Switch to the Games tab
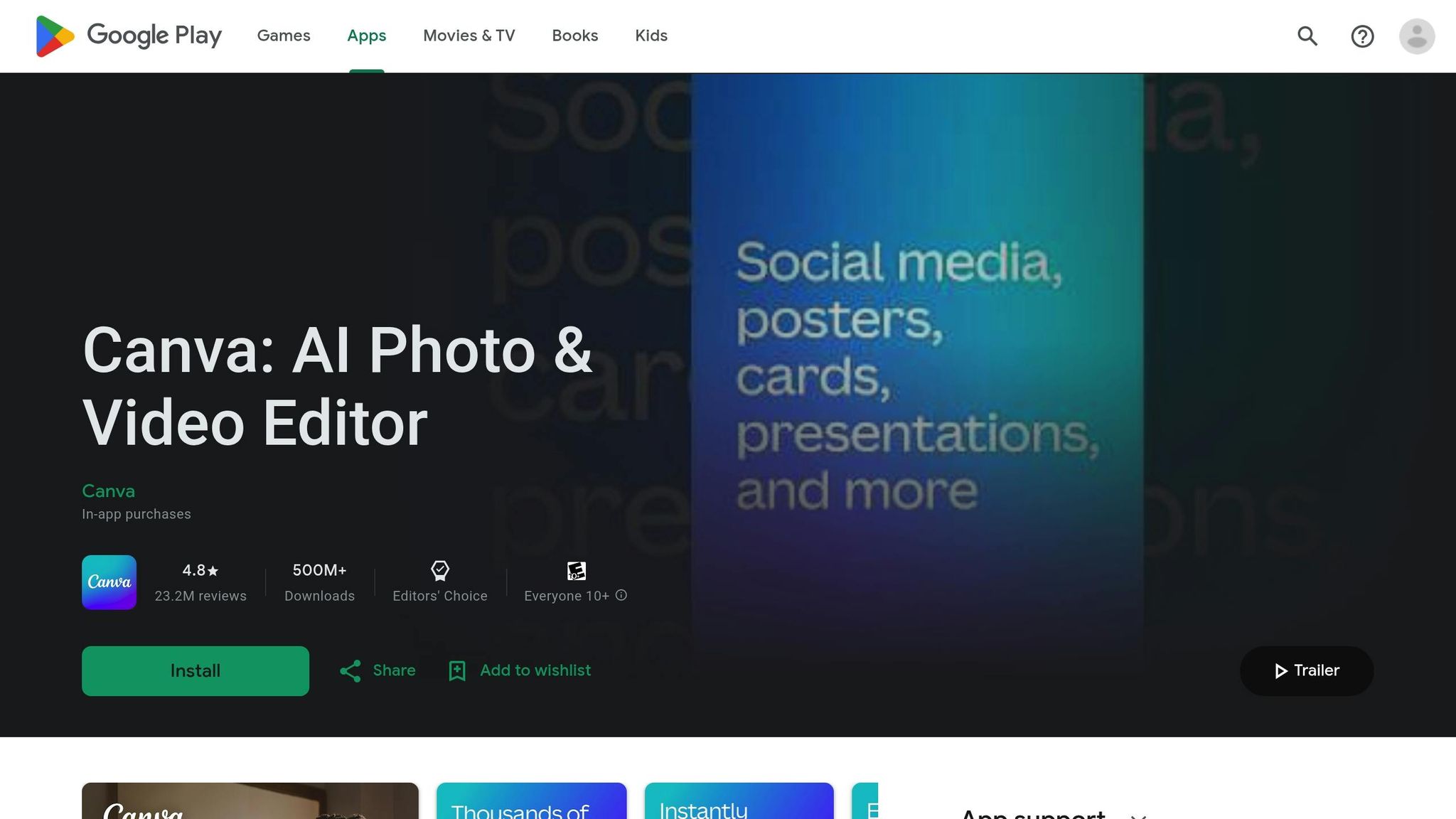Viewport: 1456px width, 819px height. (x=284, y=36)
